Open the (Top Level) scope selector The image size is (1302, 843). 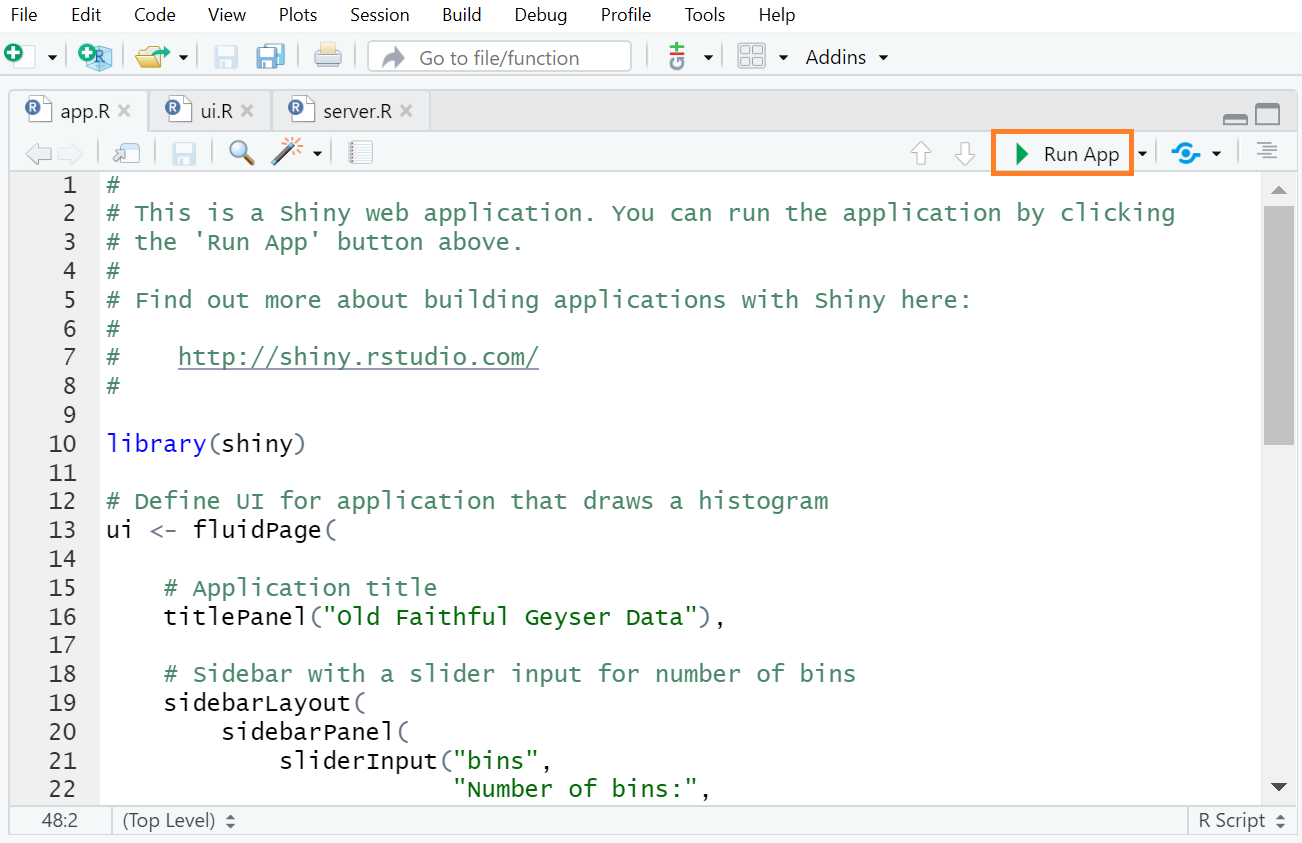tap(179, 821)
